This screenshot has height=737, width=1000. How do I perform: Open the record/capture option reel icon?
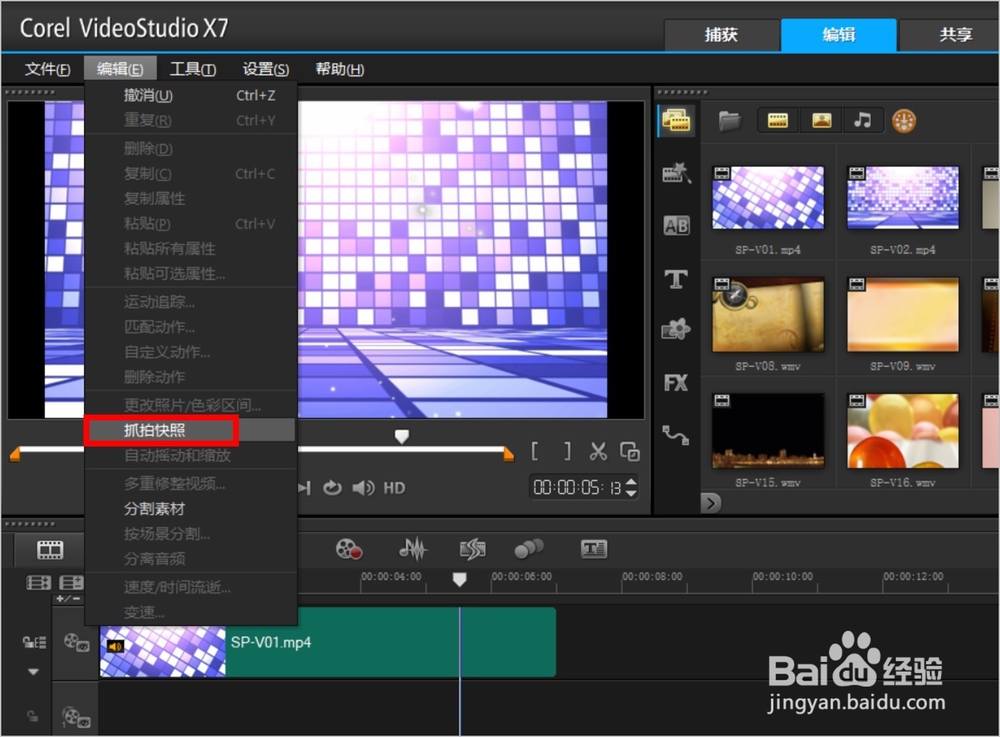point(349,549)
